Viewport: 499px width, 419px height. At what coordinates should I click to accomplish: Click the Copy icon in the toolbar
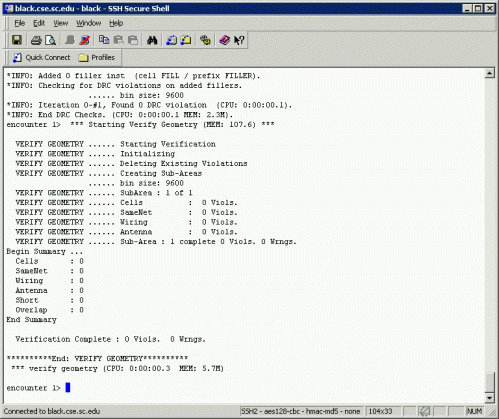pos(104,40)
